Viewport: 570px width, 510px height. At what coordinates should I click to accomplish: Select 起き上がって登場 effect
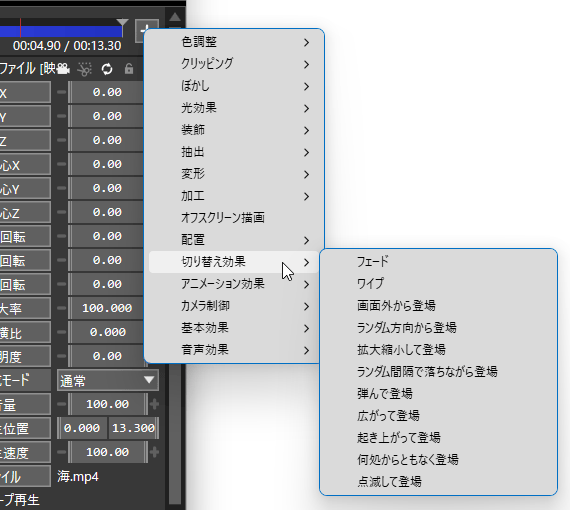438,438
